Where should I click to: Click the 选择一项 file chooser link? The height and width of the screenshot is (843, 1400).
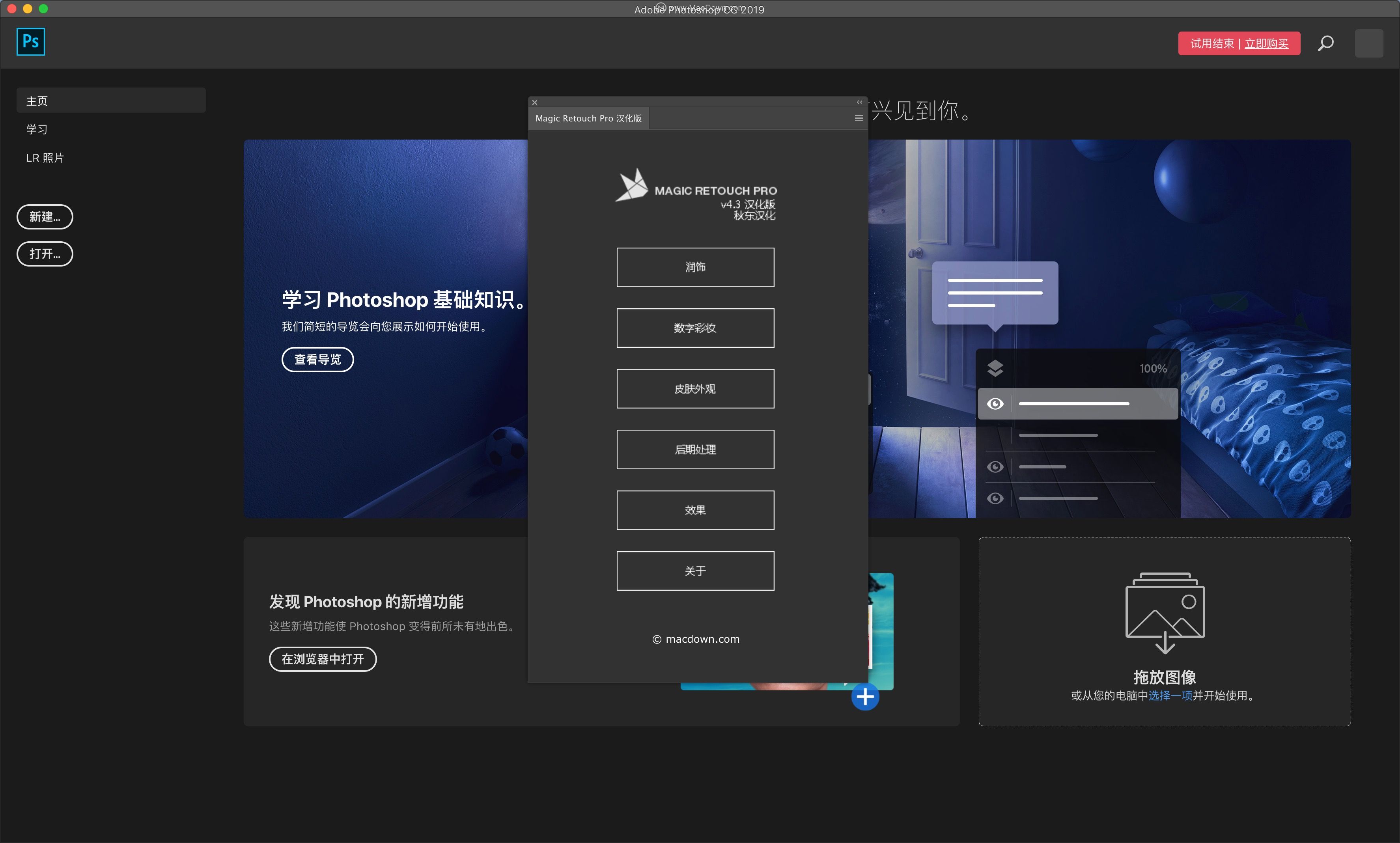click(1170, 696)
